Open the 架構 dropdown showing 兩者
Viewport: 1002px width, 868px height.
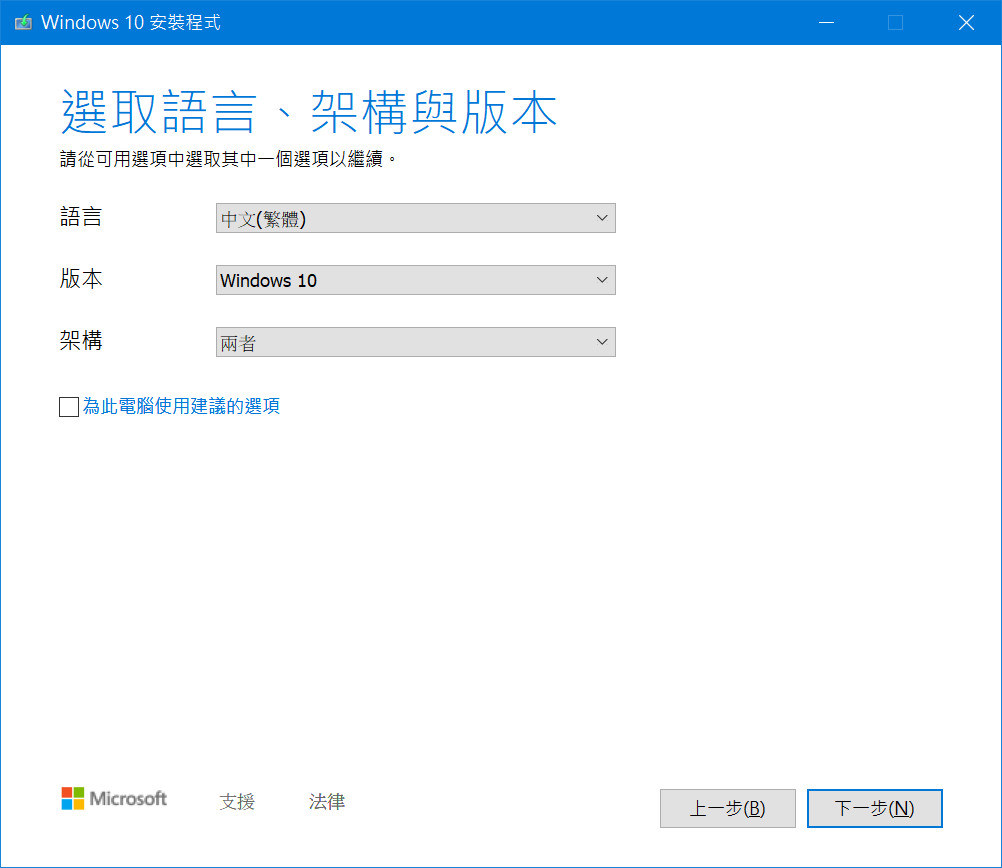(415, 342)
